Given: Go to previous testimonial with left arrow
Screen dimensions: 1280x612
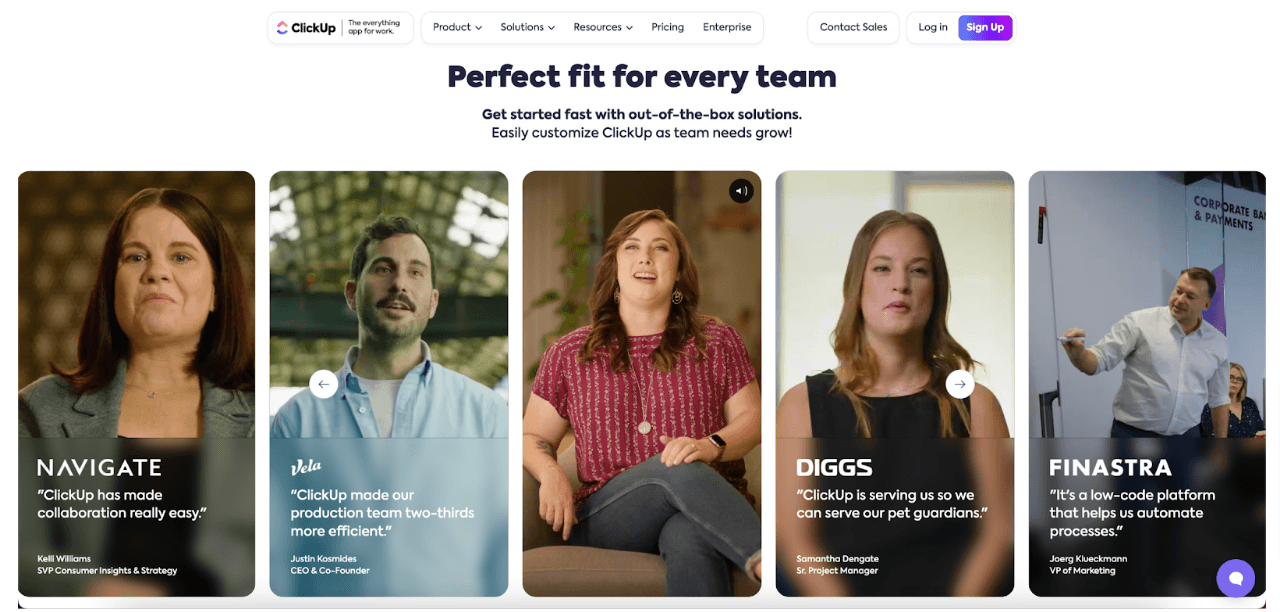Looking at the screenshot, I should (324, 384).
